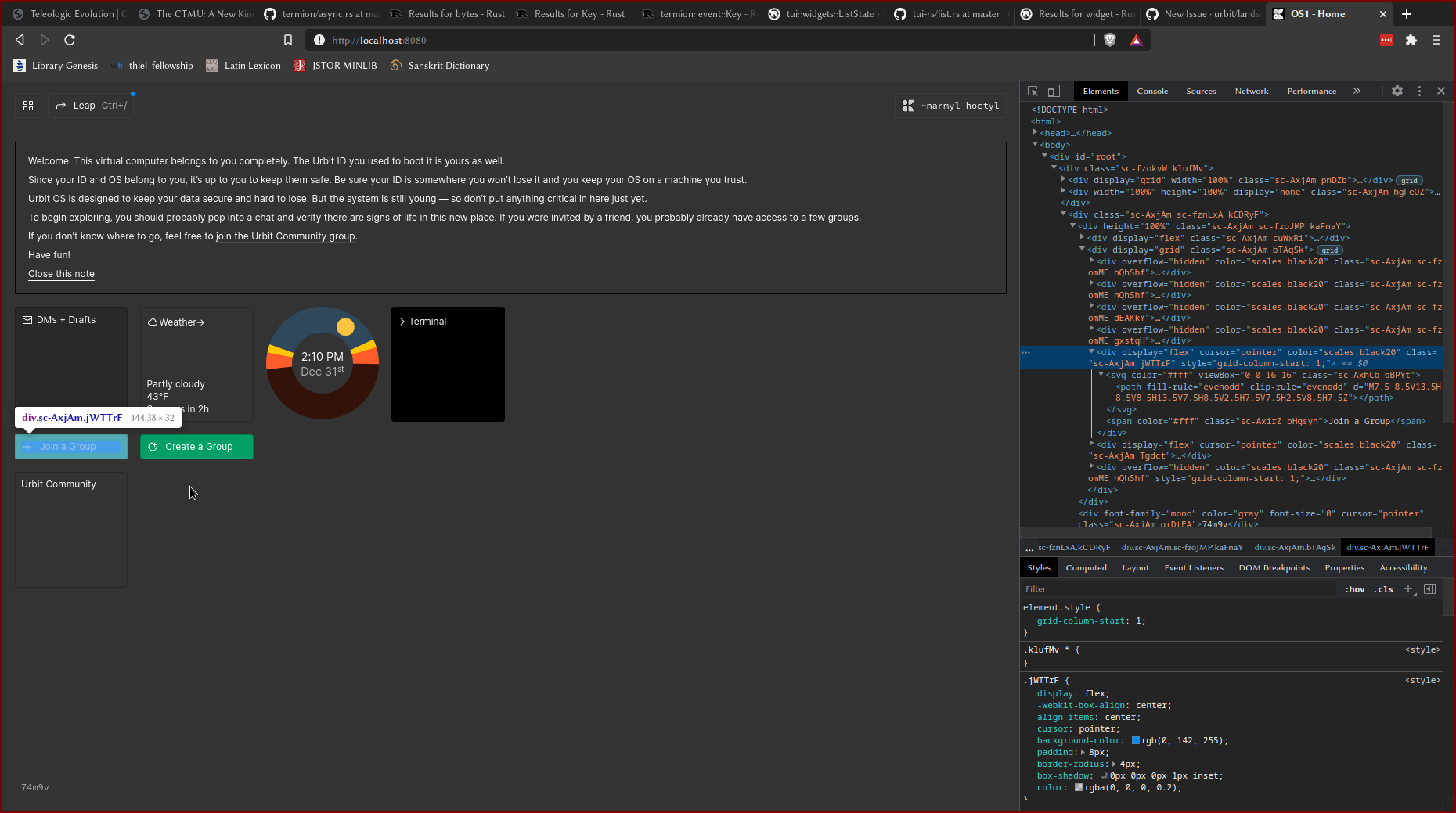Click the Create a Group button
Image resolution: width=1456 pixels, height=813 pixels.
click(x=196, y=447)
